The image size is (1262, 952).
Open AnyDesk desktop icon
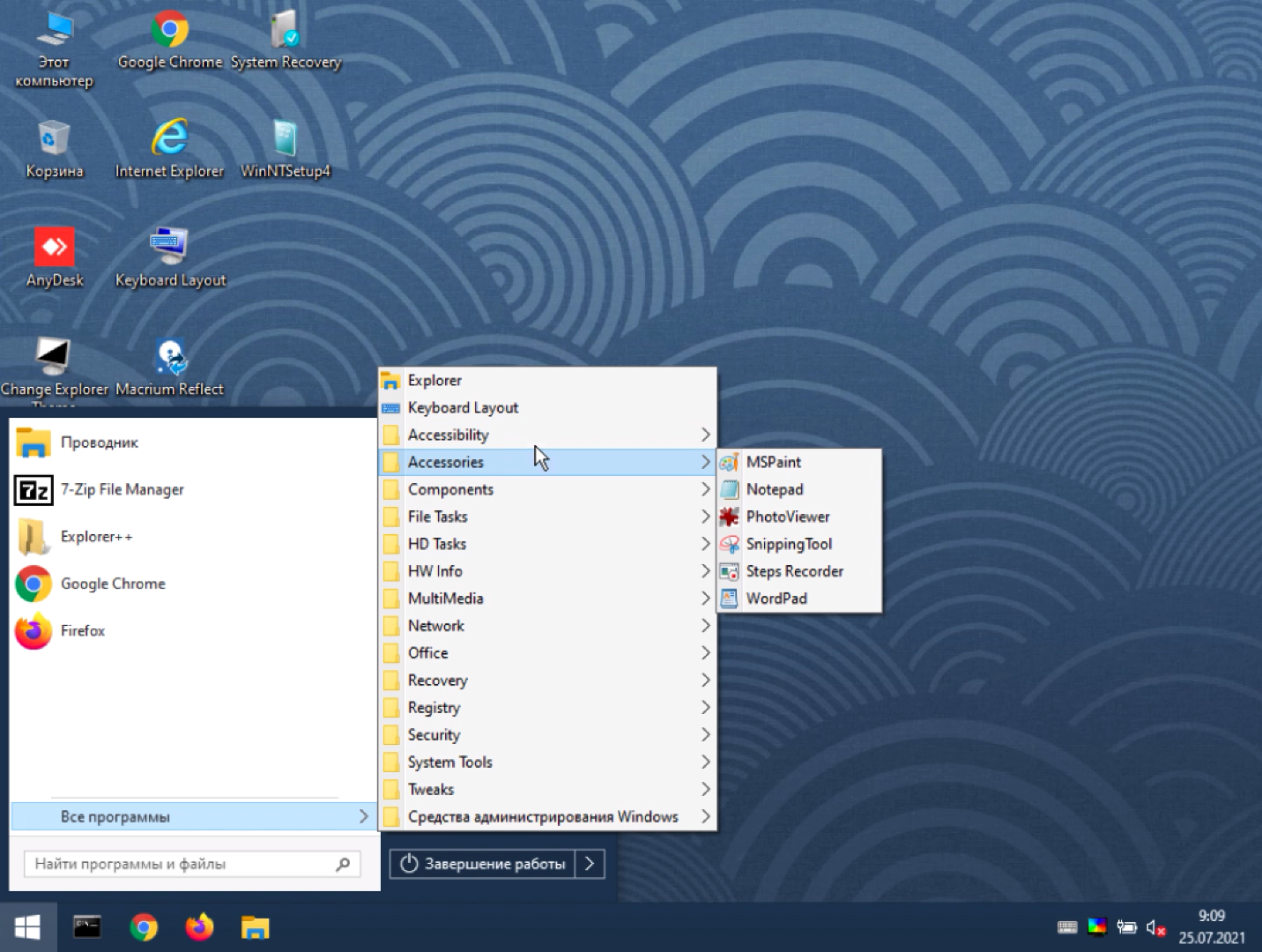click(54, 248)
